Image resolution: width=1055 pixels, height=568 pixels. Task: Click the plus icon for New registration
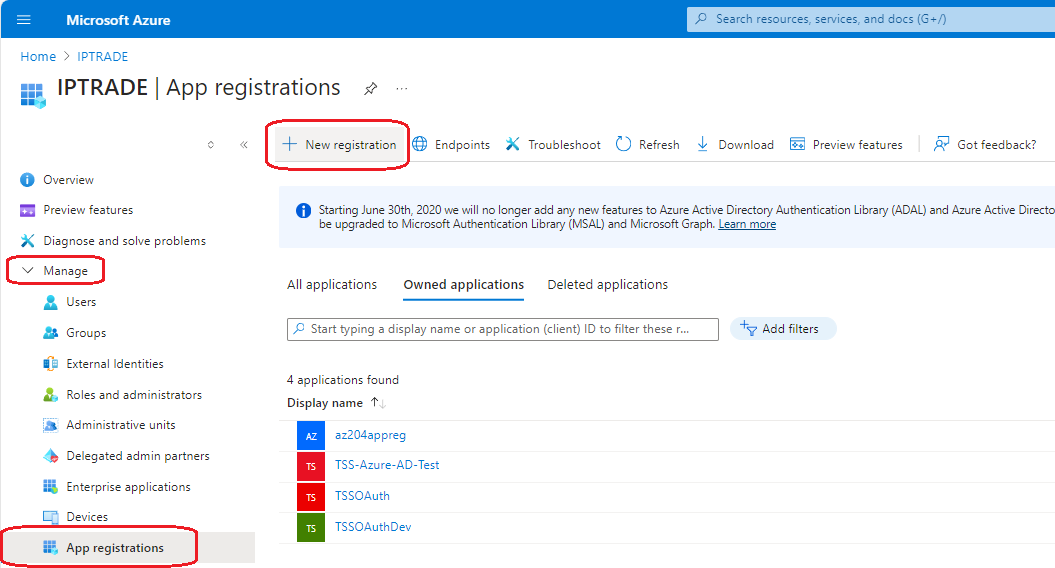click(289, 144)
